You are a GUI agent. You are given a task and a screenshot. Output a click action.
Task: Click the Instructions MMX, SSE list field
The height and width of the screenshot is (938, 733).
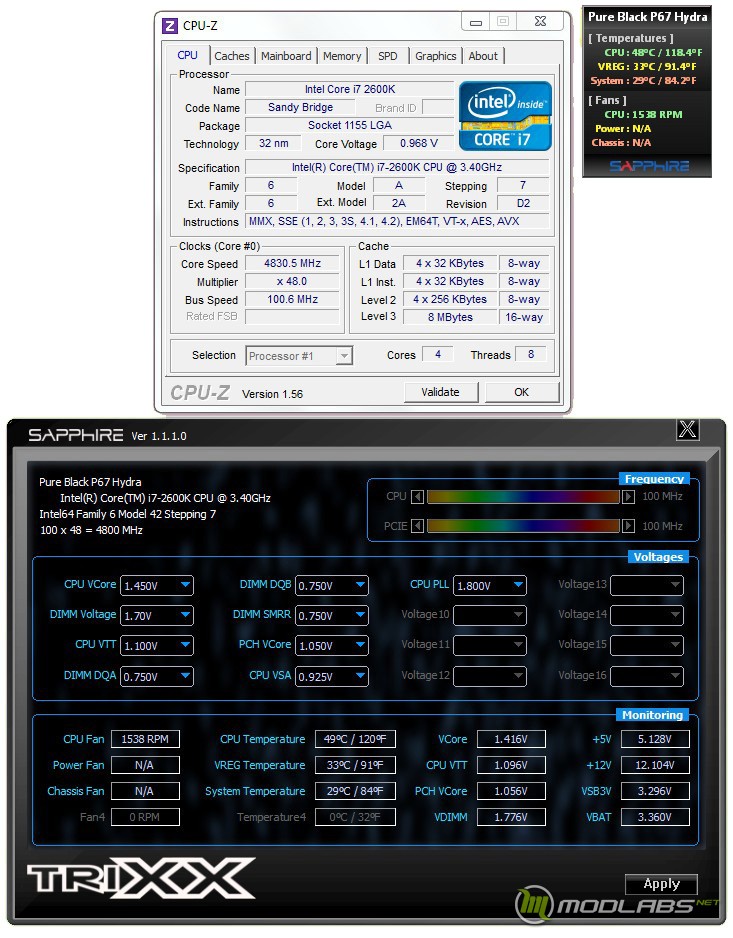click(397, 221)
